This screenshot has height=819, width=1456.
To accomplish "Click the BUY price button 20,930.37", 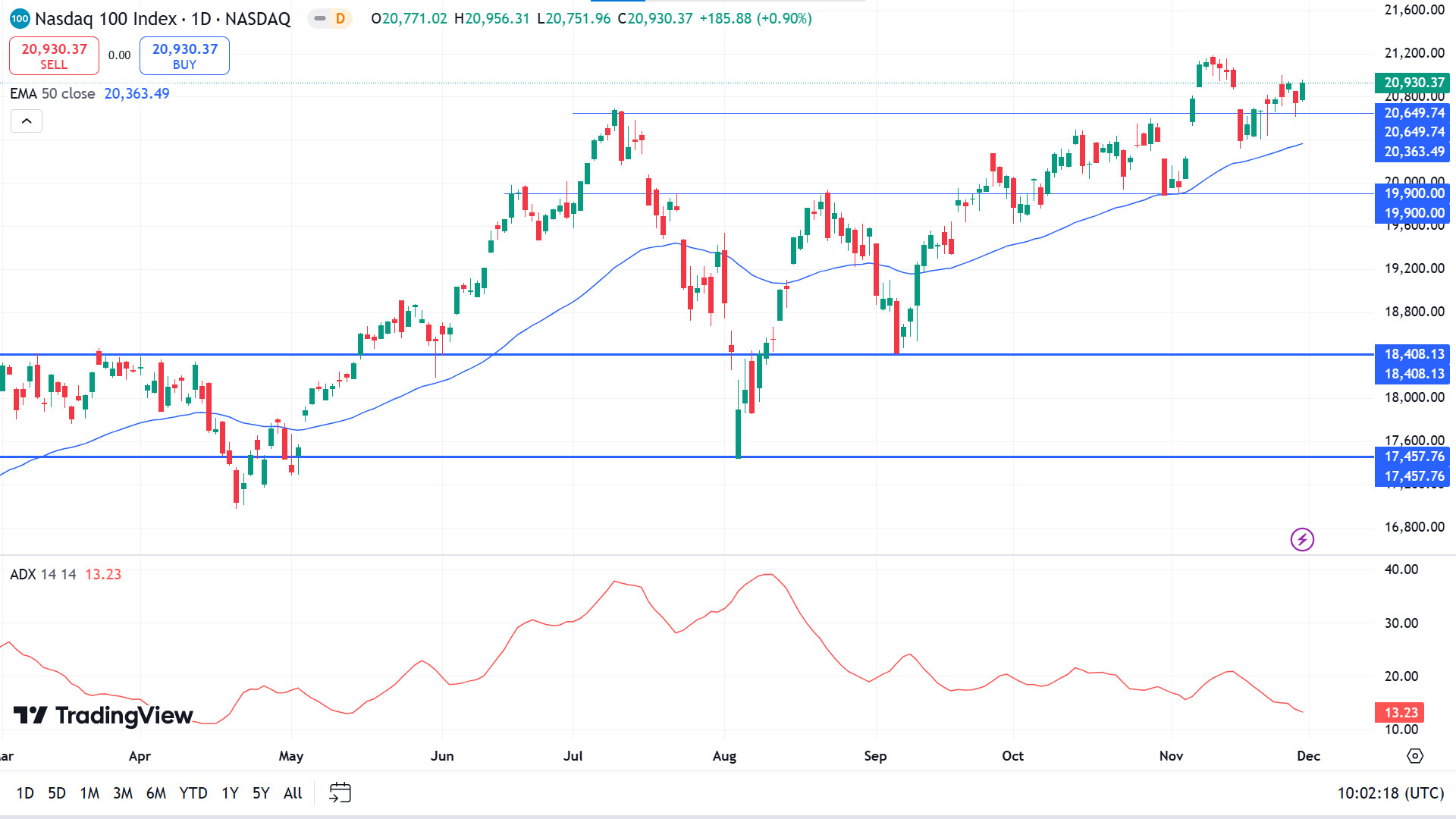I will click(x=184, y=56).
